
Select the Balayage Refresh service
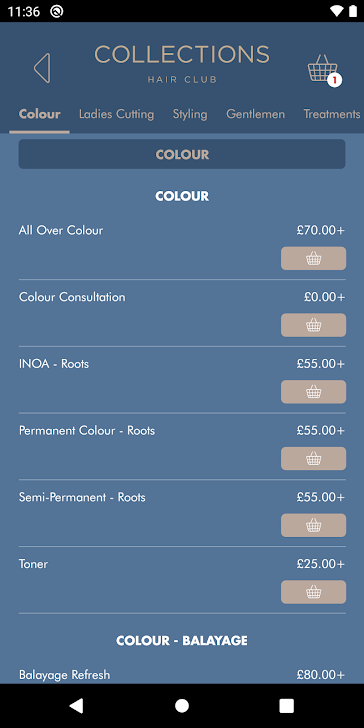65,675
